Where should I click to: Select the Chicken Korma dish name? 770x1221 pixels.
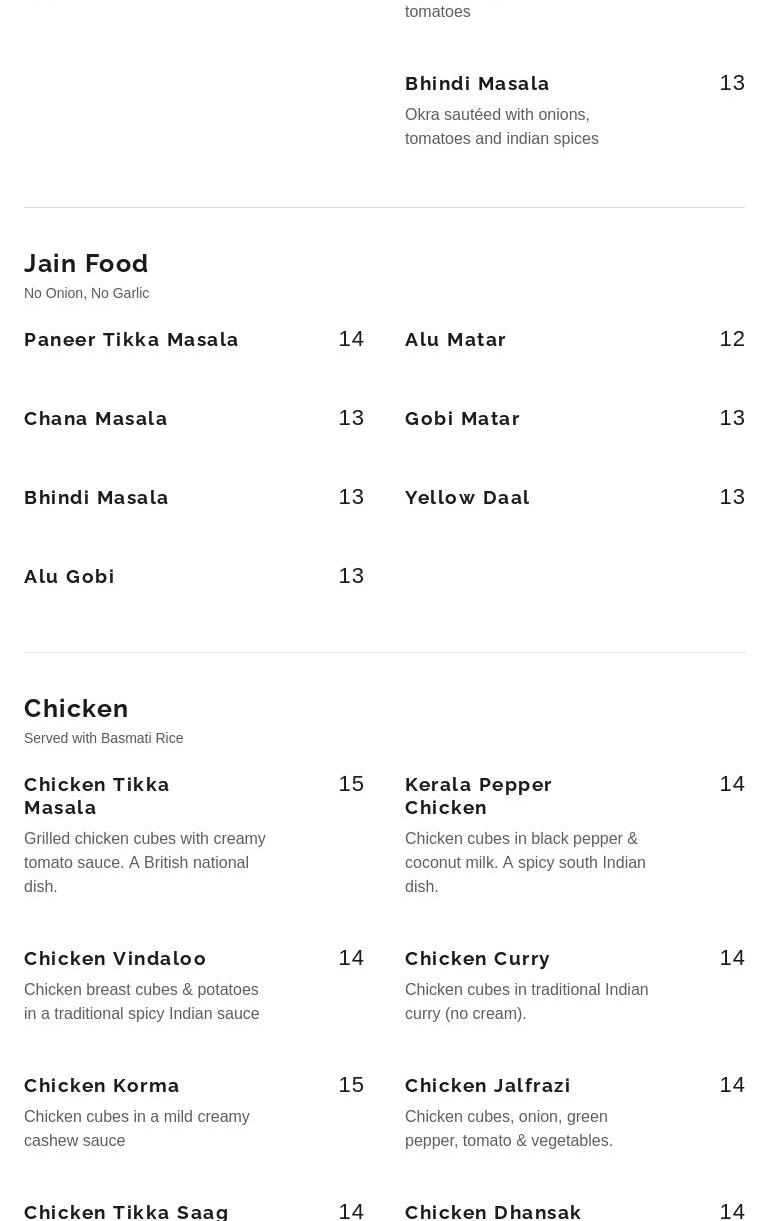tap(102, 1086)
